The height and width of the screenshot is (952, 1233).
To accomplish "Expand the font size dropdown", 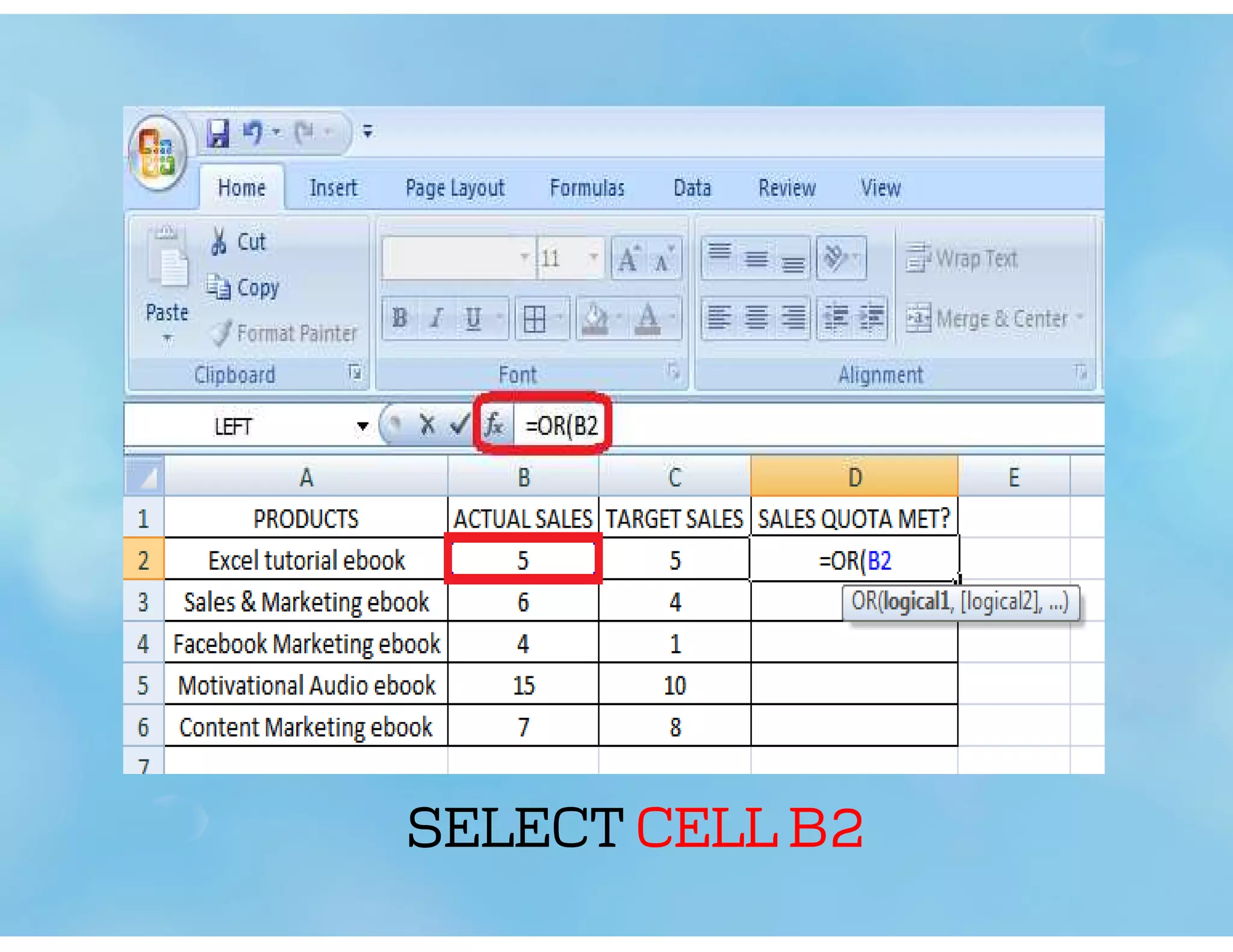I will click(593, 258).
